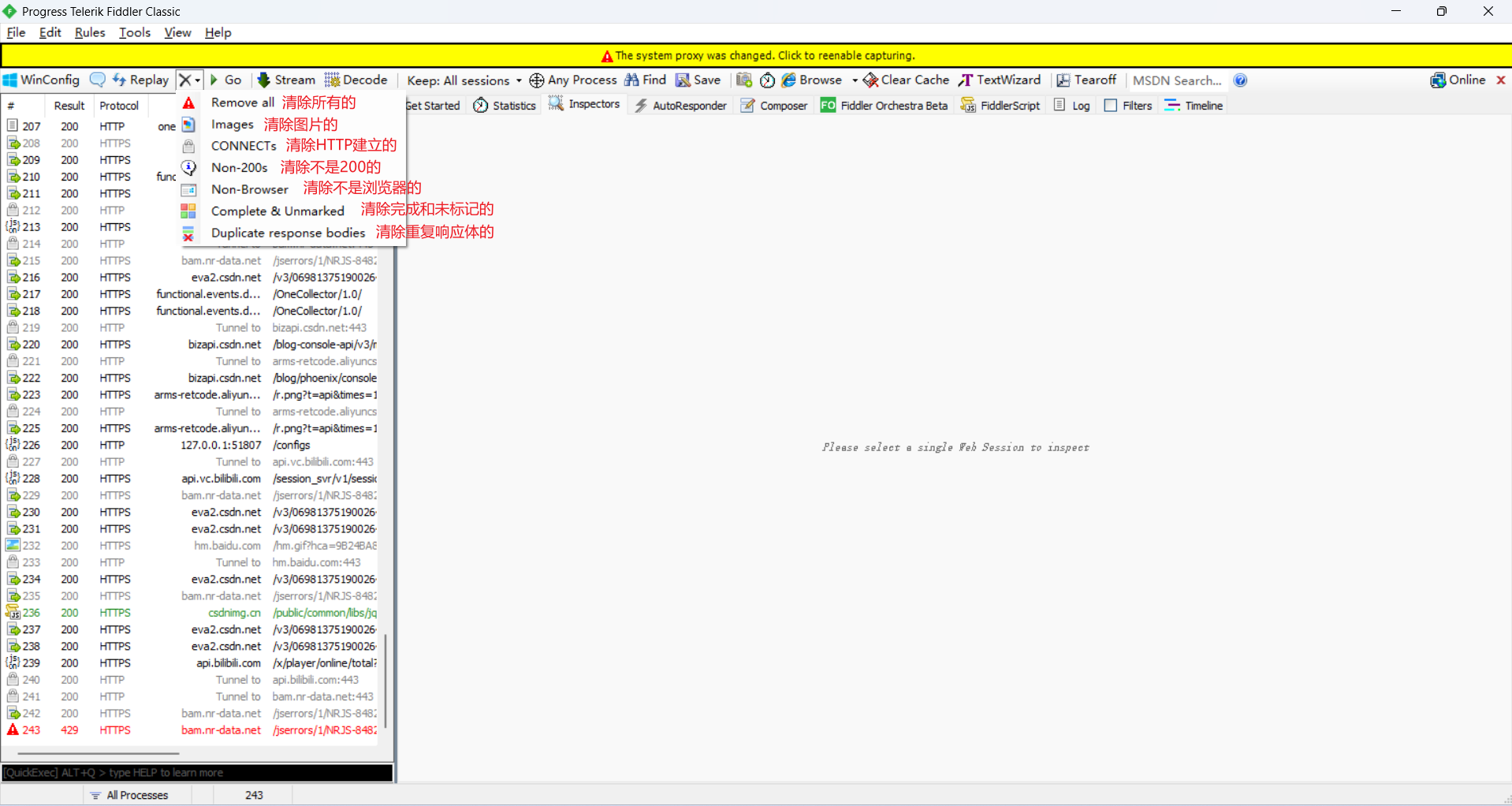Select session 236 csdnimg.cn row

[192, 613]
